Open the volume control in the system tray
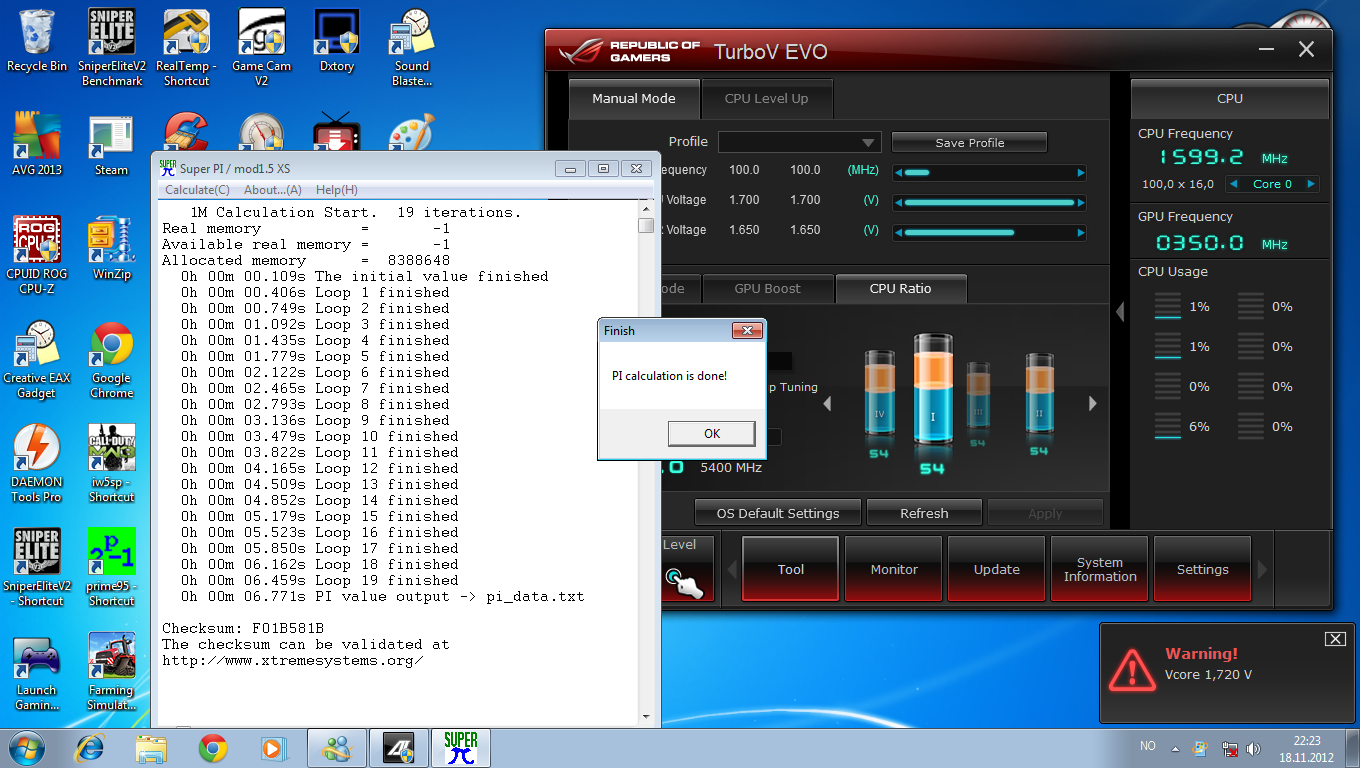Screen dimensions: 1360x768 point(1255,748)
